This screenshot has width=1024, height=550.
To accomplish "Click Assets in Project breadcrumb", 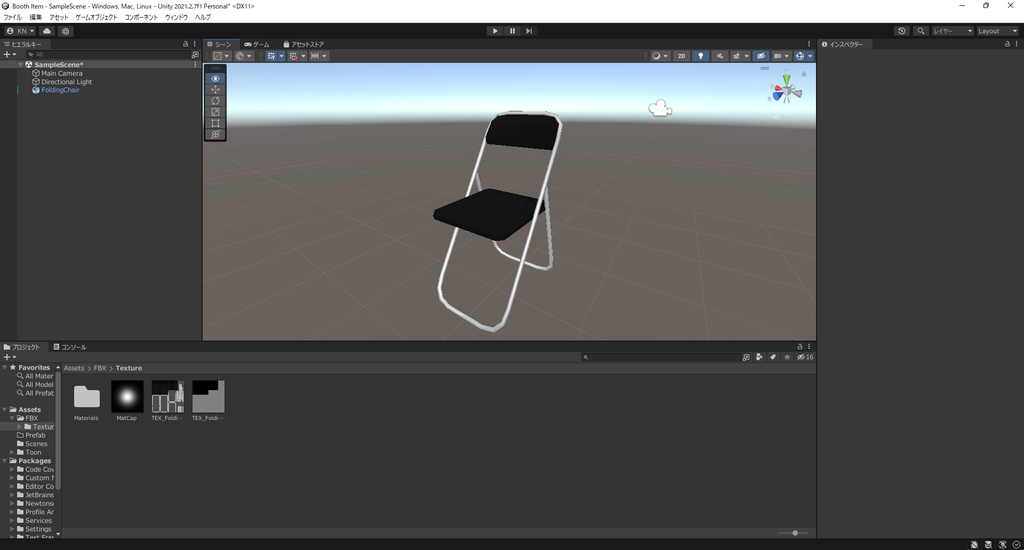I will coord(74,368).
